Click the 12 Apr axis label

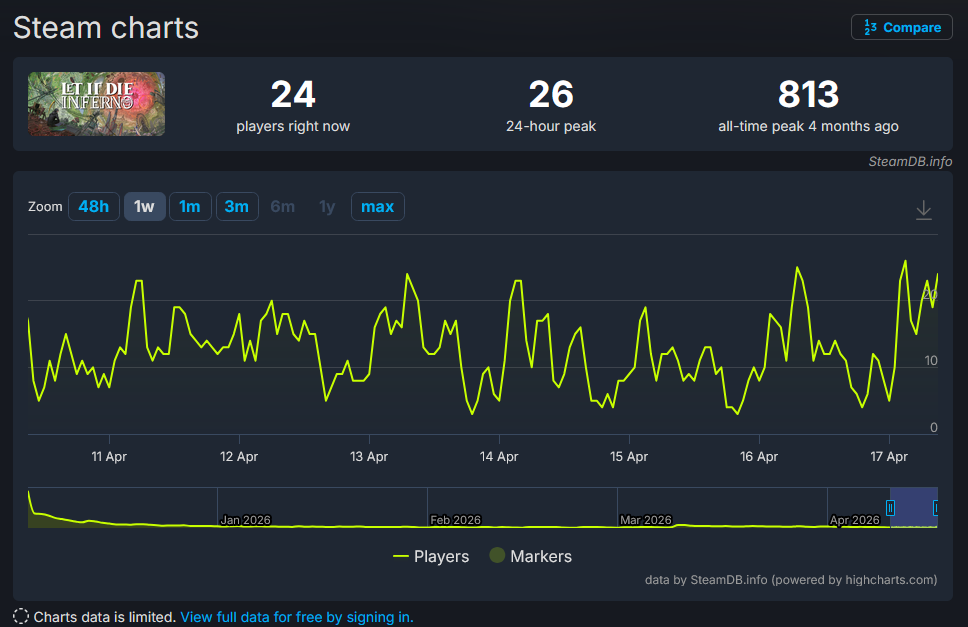click(x=239, y=457)
